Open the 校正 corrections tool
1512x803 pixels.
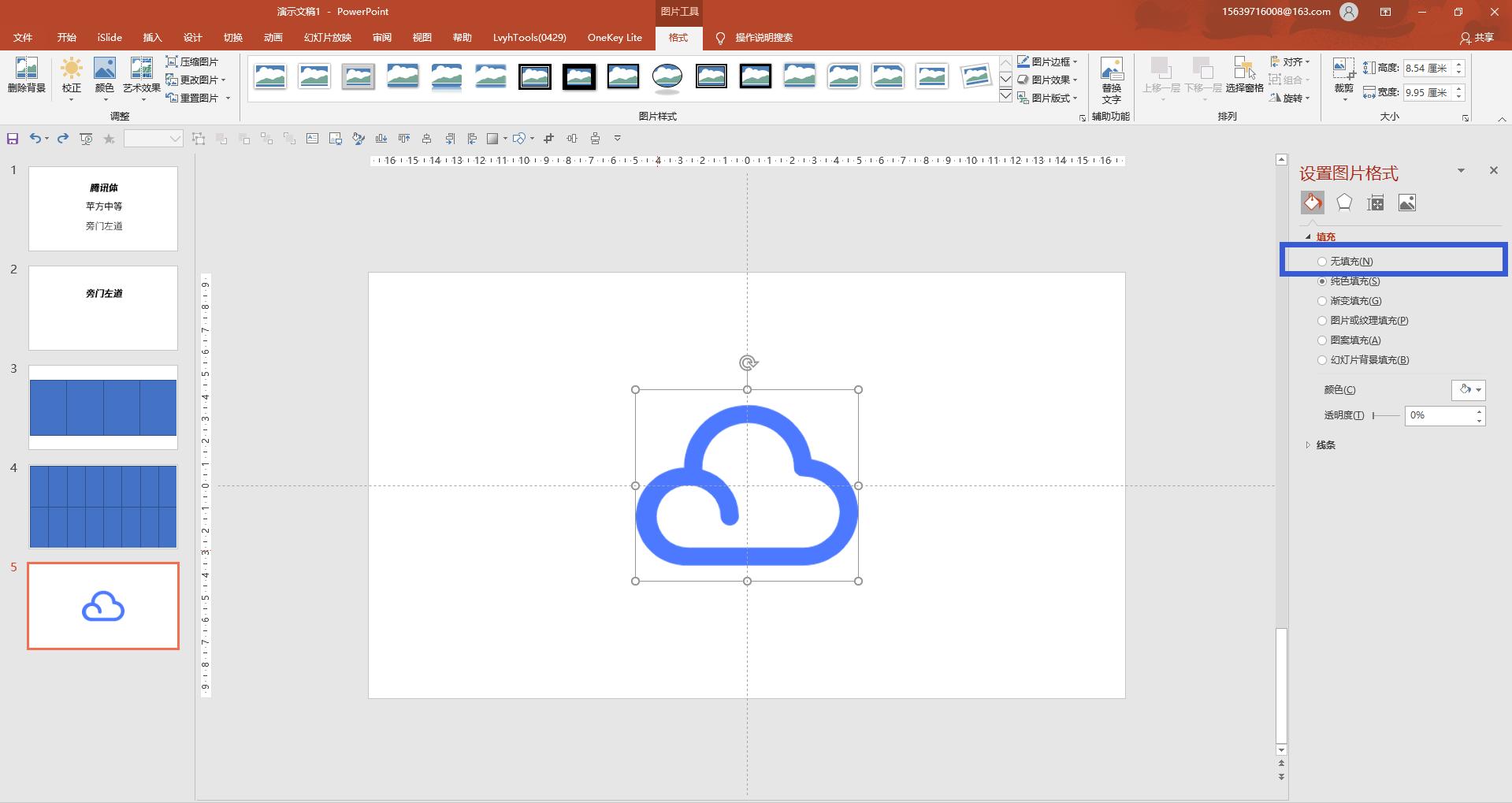click(x=72, y=79)
